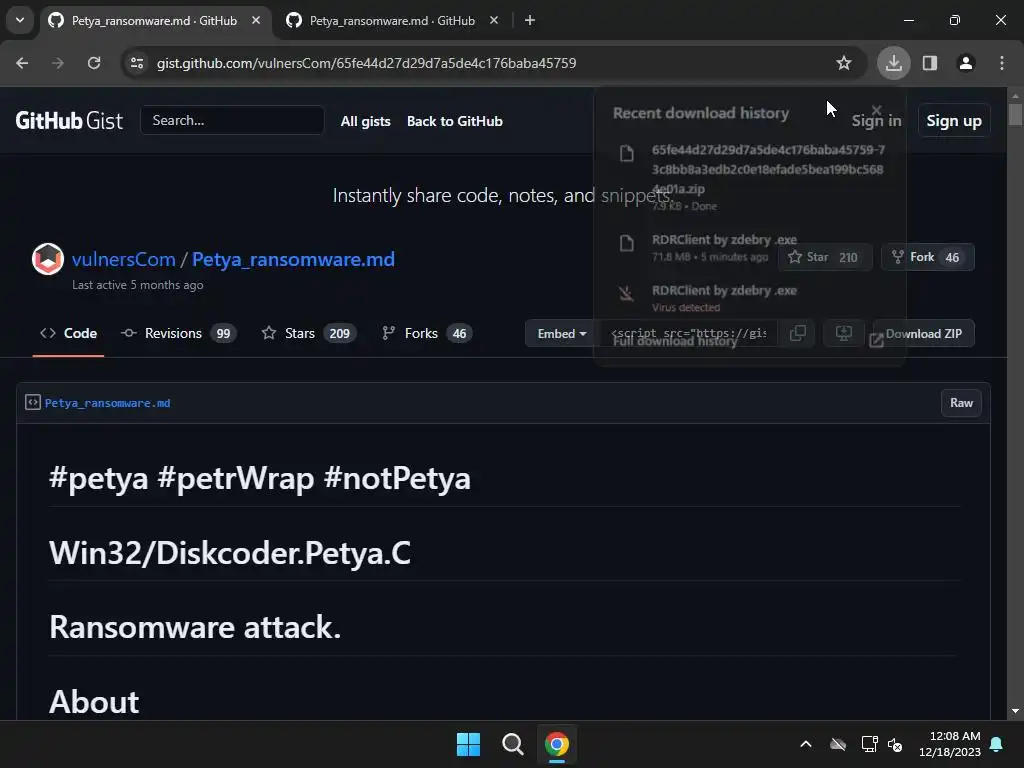Click the address bar URL
The width and height of the screenshot is (1024, 768).
pyautogui.click(x=366, y=63)
